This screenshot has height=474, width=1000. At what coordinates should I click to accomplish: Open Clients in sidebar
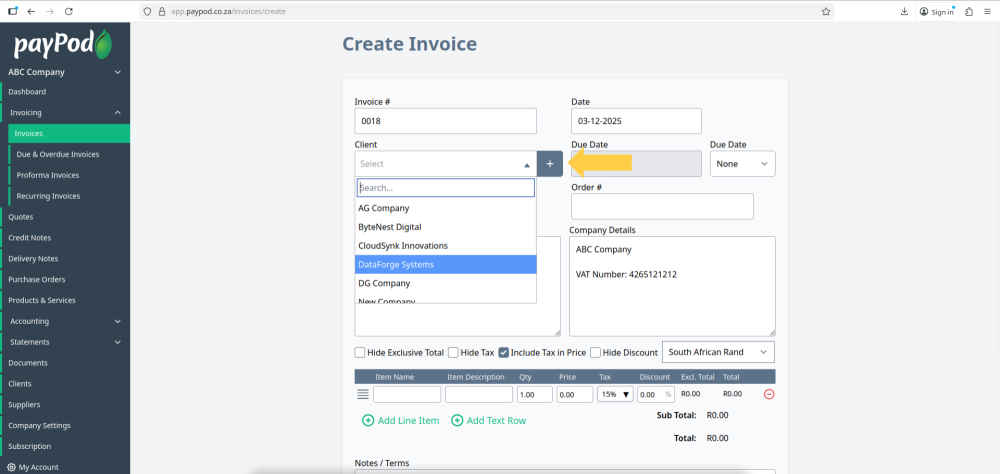pos(65,383)
